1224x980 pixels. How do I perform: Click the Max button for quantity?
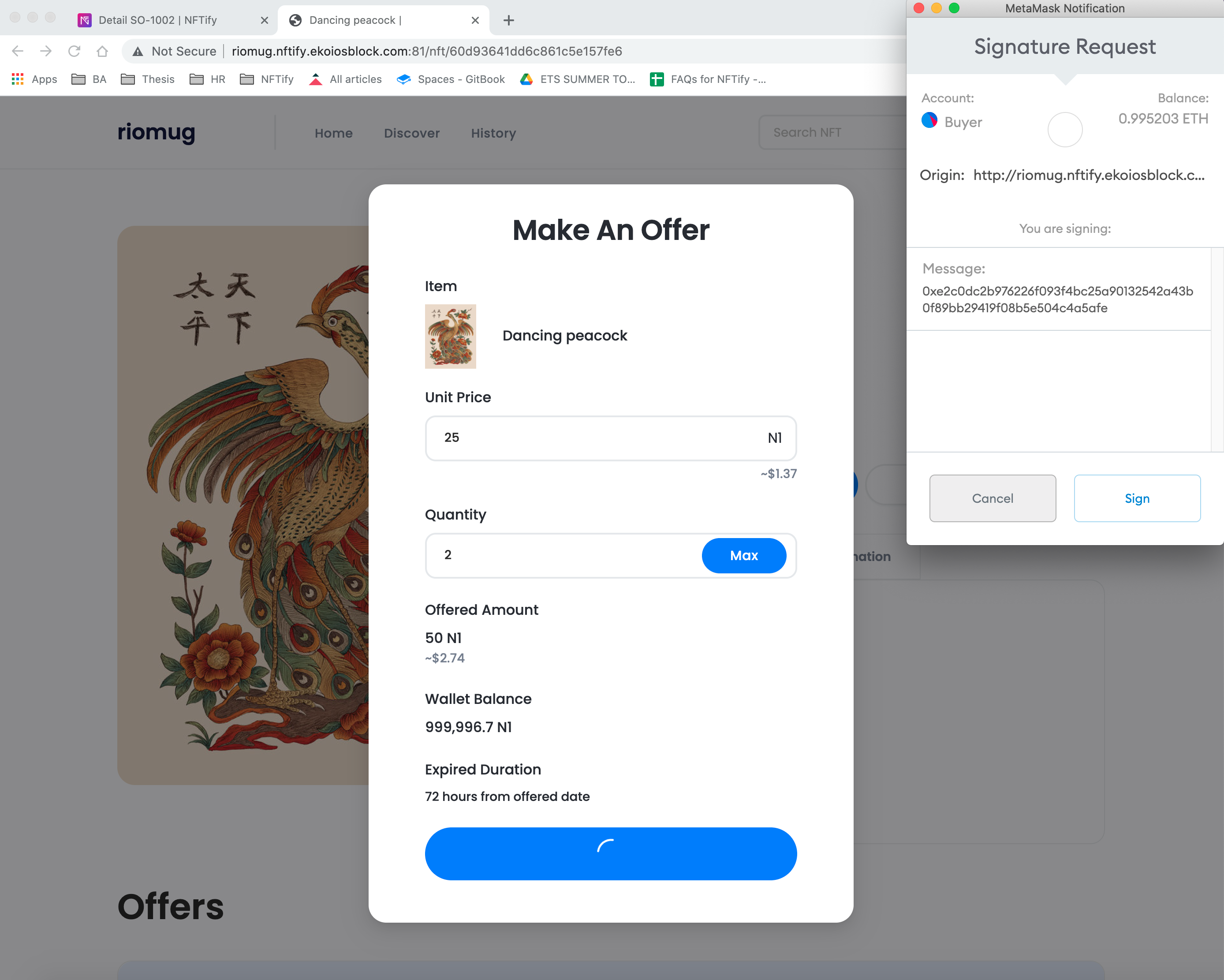click(744, 555)
